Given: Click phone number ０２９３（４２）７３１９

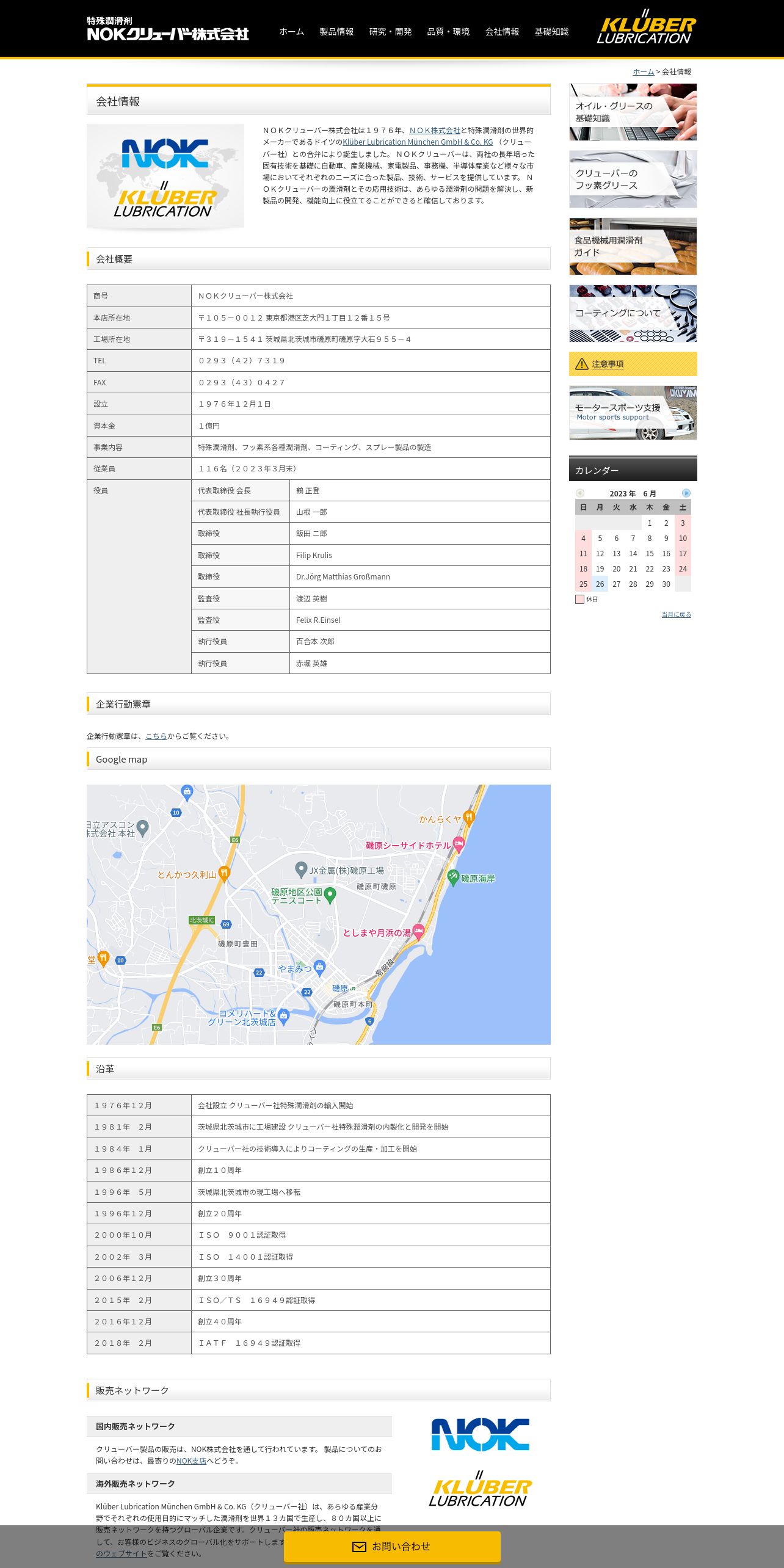Looking at the screenshot, I should (242, 361).
